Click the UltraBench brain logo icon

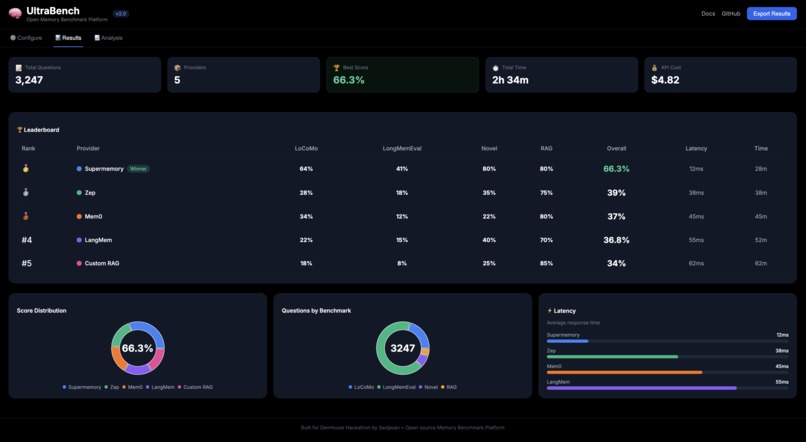pyautogui.click(x=15, y=14)
